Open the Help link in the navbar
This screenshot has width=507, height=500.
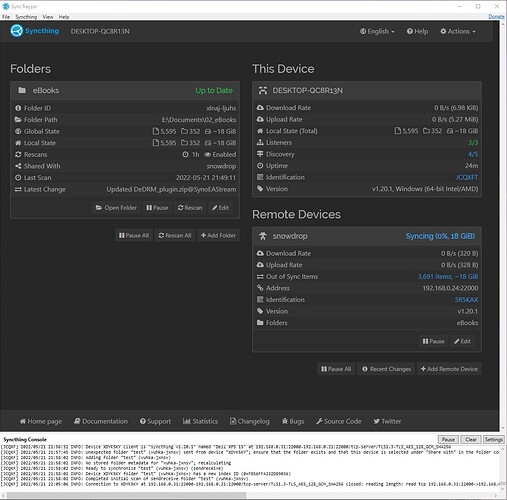point(417,31)
